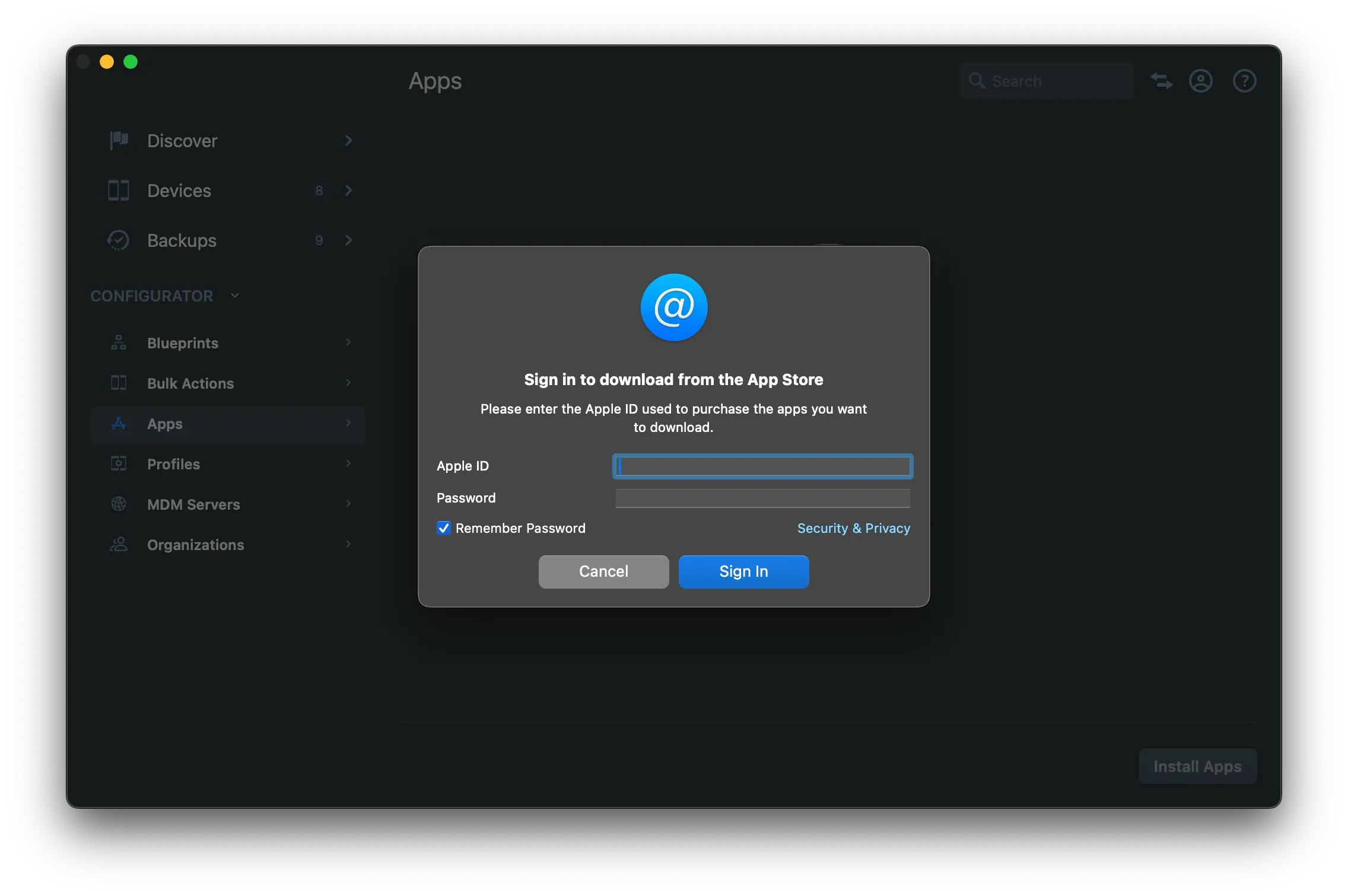Open Backups via its clock icon

click(x=118, y=240)
